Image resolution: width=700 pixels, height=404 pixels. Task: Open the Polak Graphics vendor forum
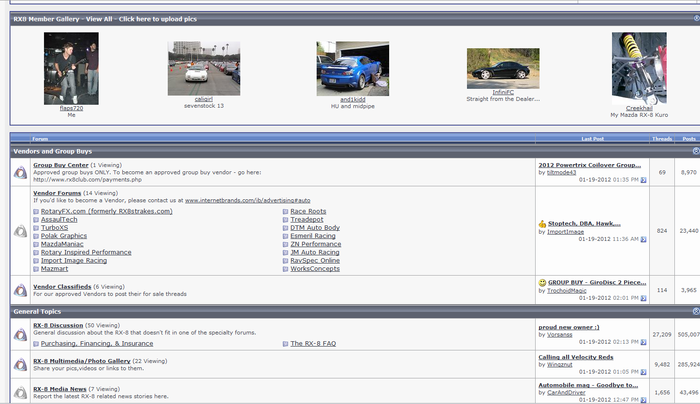pyautogui.click(x=64, y=236)
